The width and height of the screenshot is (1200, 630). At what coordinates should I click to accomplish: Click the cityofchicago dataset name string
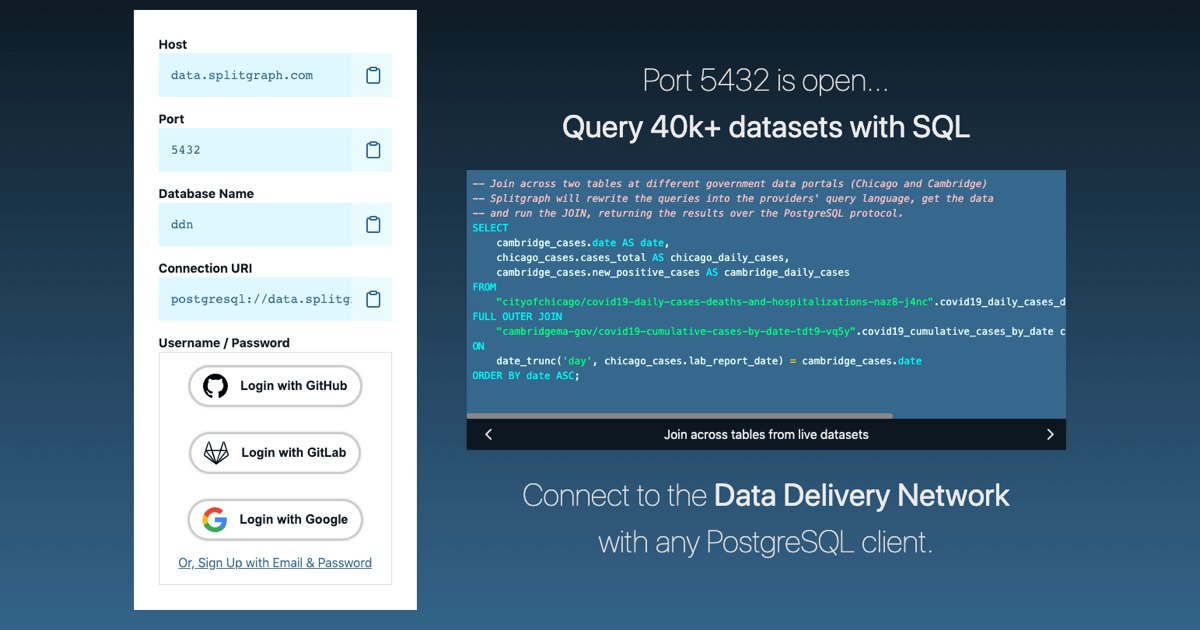[x=715, y=301]
